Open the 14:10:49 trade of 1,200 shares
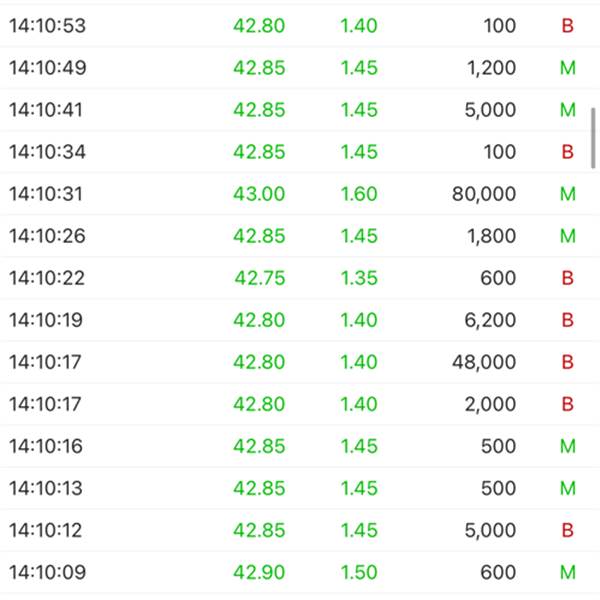The image size is (600, 600). (x=300, y=68)
